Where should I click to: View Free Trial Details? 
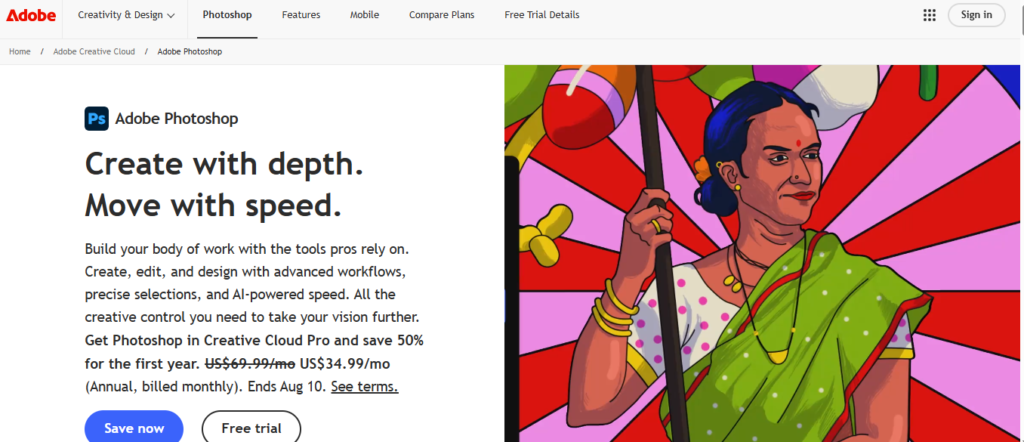point(541,15)
